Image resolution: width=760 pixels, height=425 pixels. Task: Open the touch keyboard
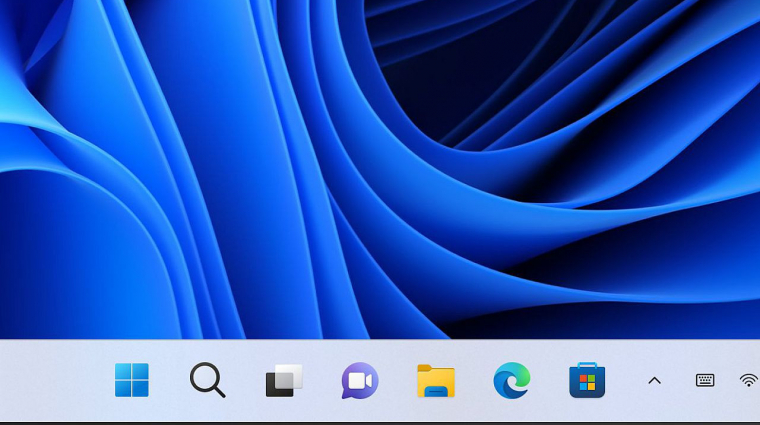tap(705, 380)
